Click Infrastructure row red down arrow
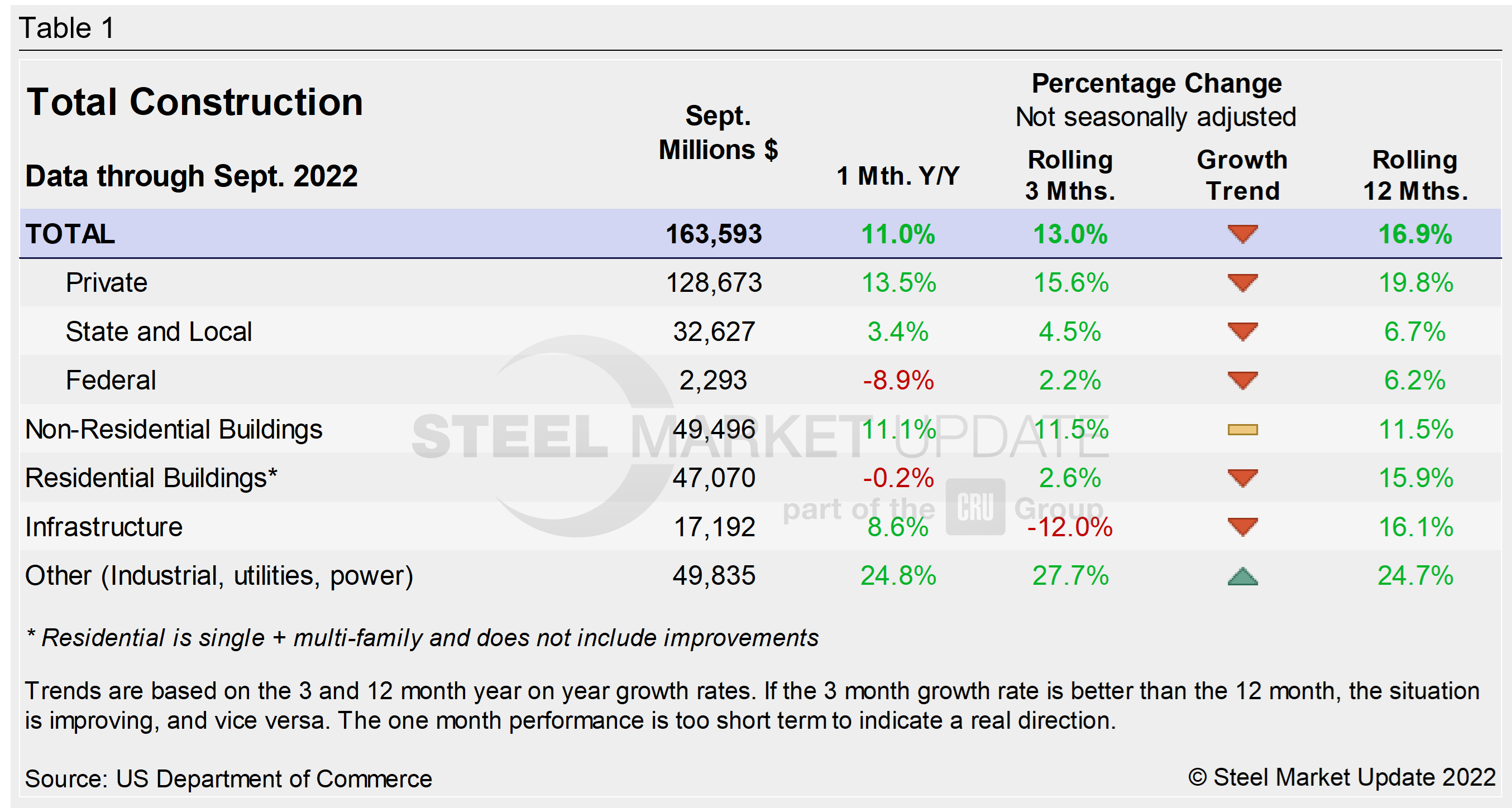1512x808 pixels. coord(1242,526)
